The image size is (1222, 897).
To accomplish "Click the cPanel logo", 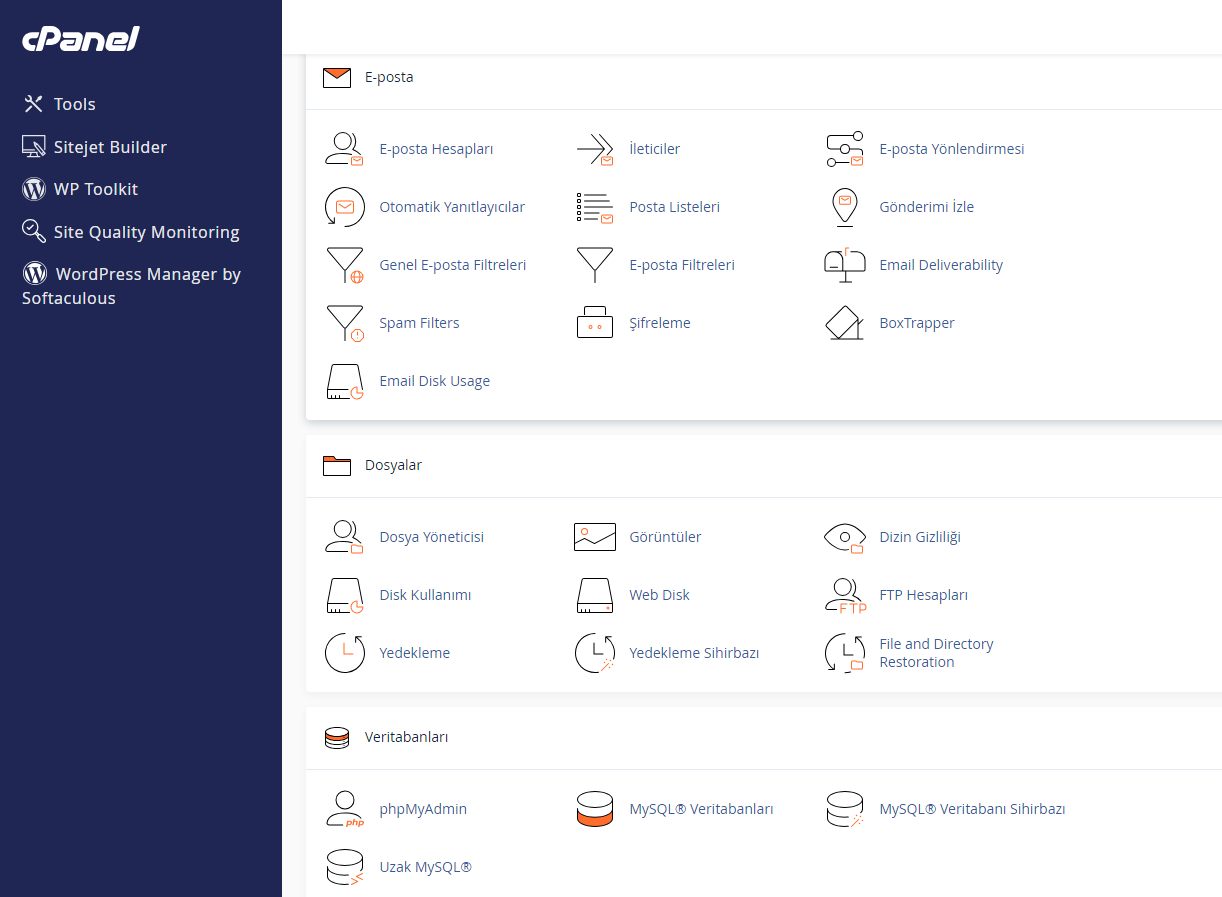I will point(81,39).
